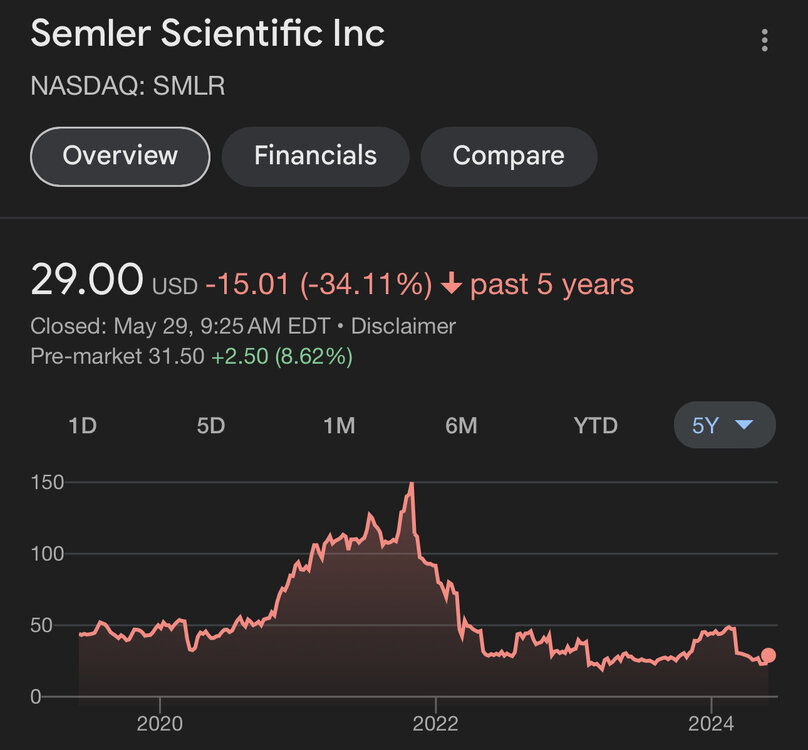Open the Disclaimer link

(403, 326)
